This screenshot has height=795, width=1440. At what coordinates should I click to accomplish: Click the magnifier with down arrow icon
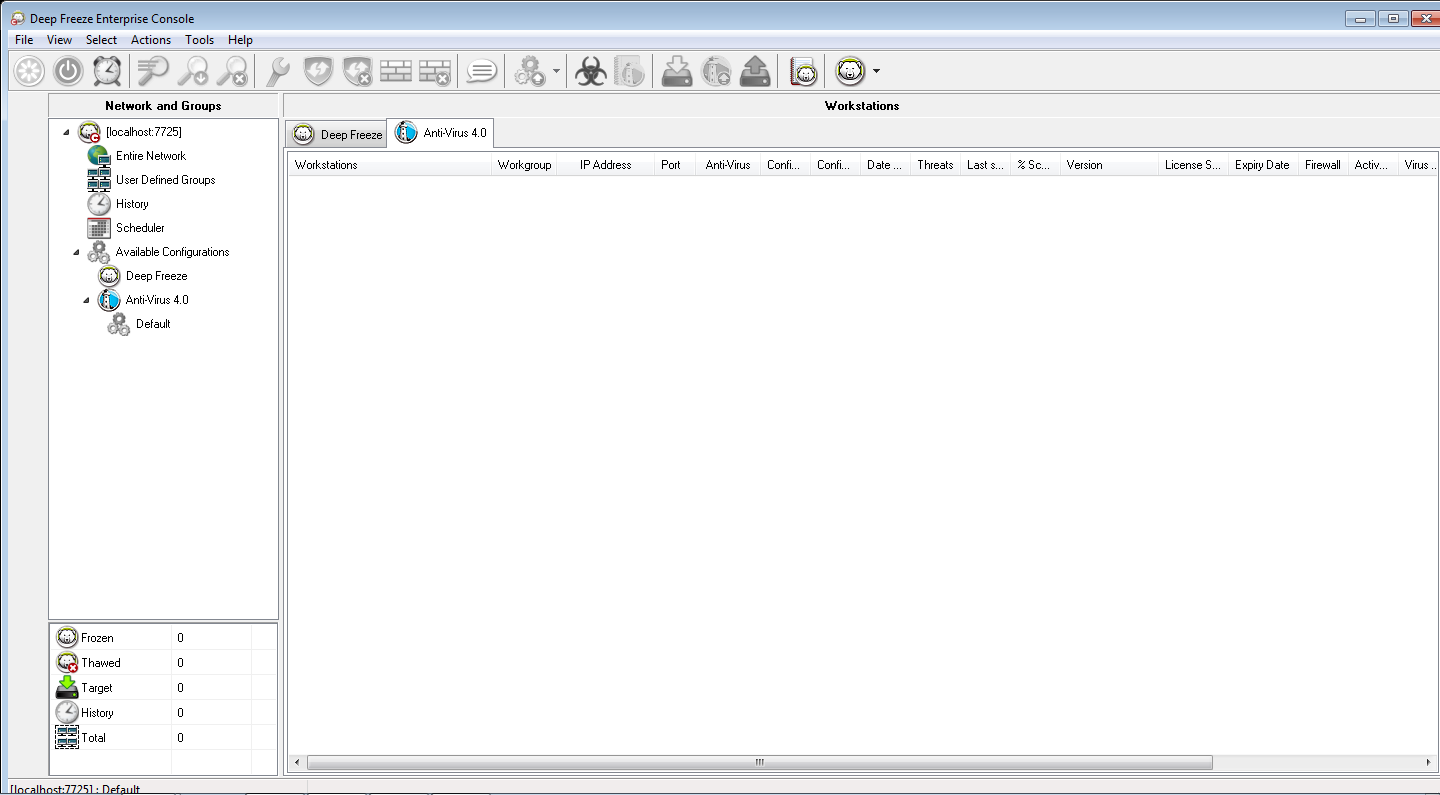pos(192,71)
